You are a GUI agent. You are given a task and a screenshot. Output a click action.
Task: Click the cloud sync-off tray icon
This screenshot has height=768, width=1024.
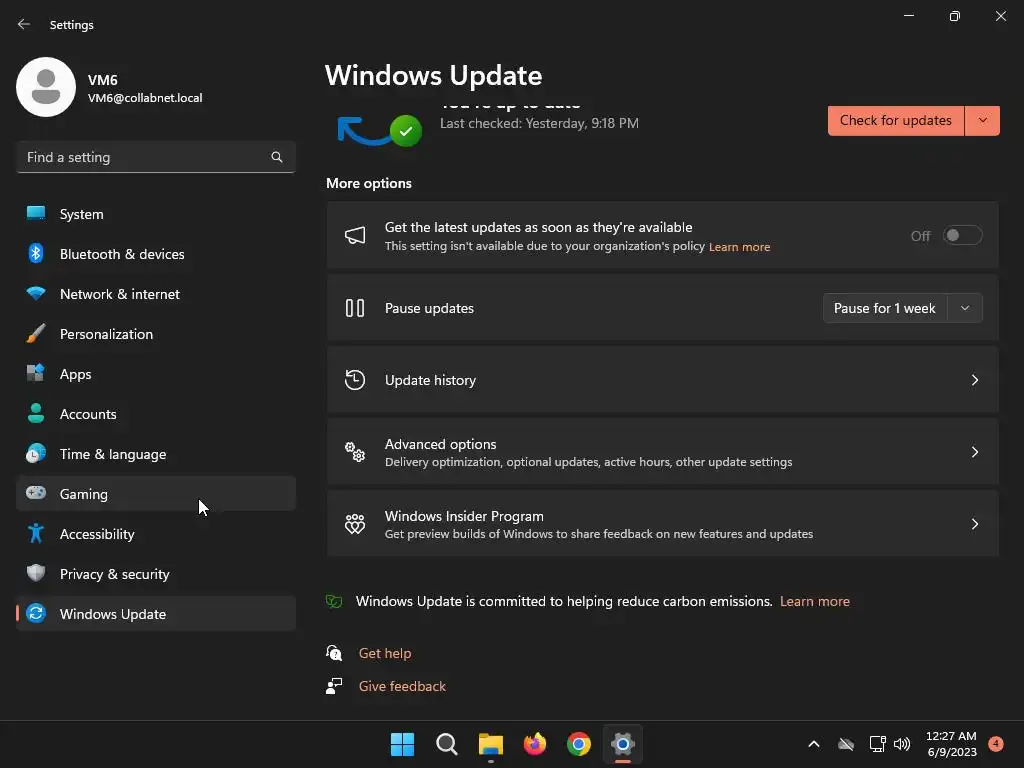[846, 744]
